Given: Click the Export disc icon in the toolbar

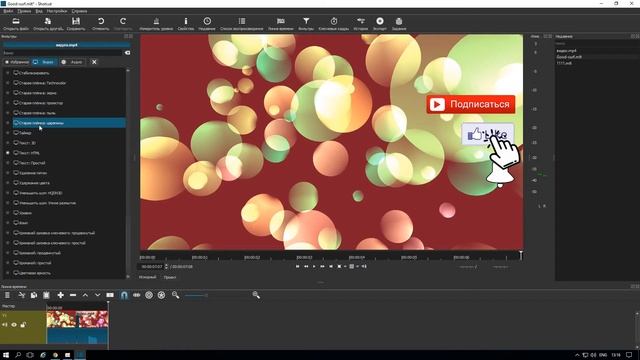Looking at the screenshot, I should point(380,21).
